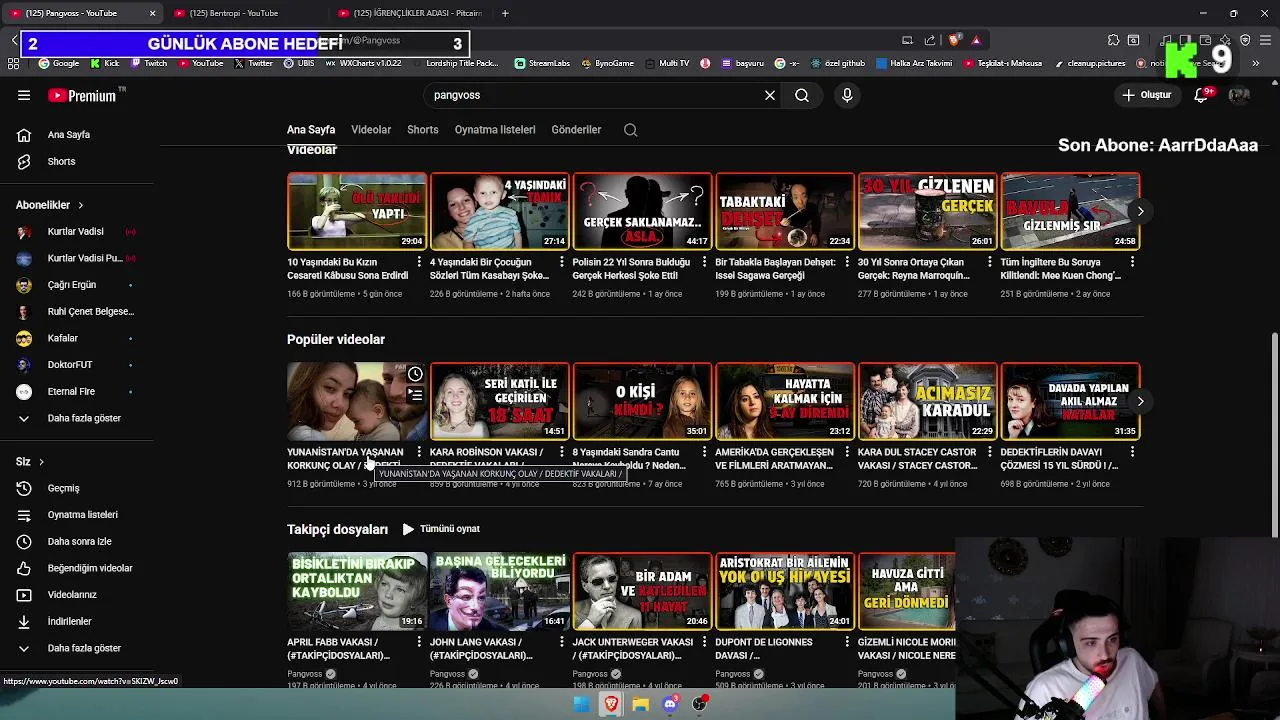Open the Kick bookmark
Image resolution: width=1280 pixels, height=720 pixels.
[x=104, y=63]
